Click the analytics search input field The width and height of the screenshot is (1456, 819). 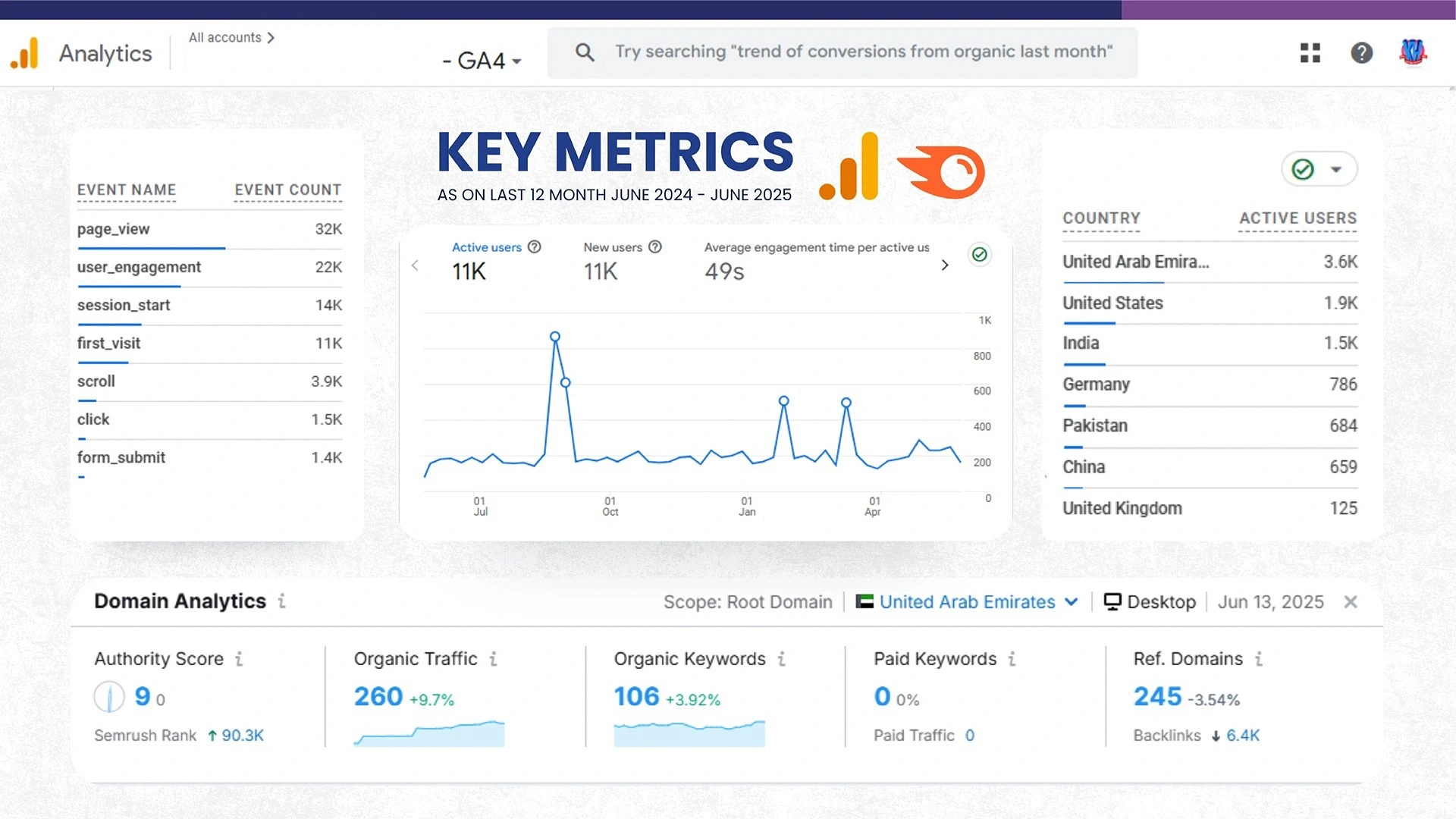pos(863,52)
